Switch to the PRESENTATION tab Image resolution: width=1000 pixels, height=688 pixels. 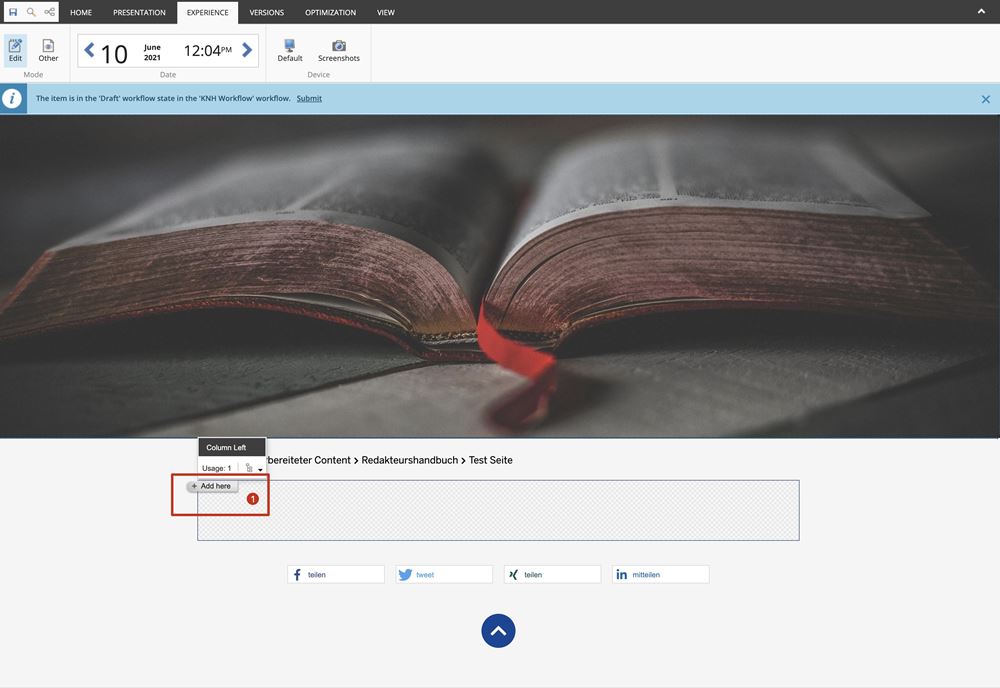click(x=139, y=13)
